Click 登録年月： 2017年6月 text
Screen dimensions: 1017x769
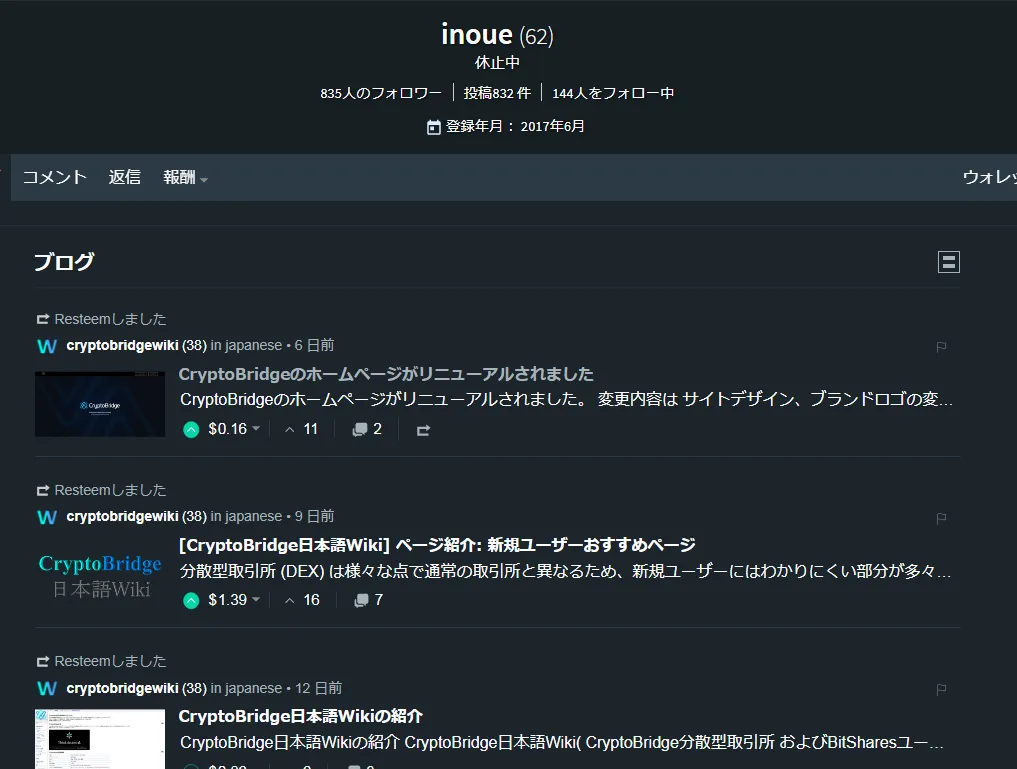tap(515, 126)
